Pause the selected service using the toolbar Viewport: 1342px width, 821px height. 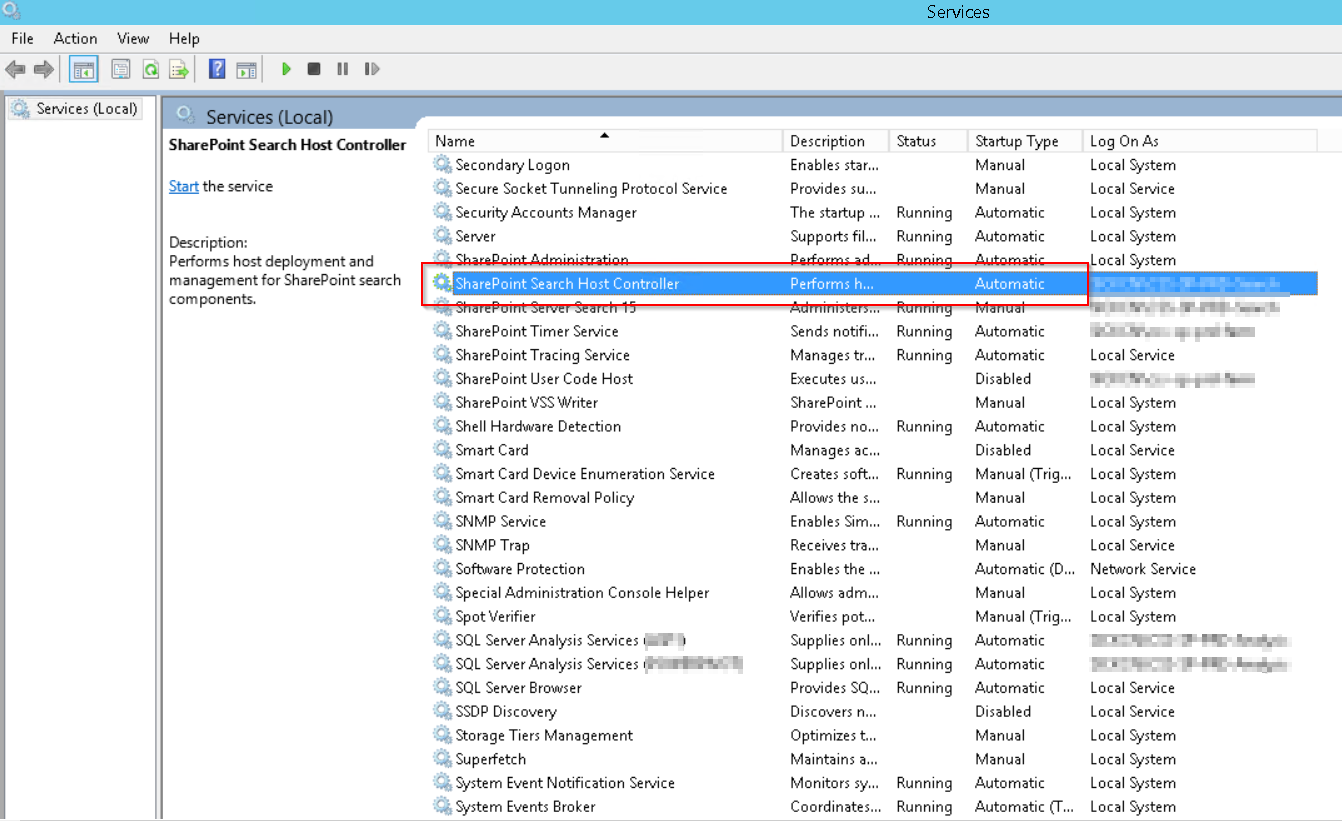tap(340, 68)
